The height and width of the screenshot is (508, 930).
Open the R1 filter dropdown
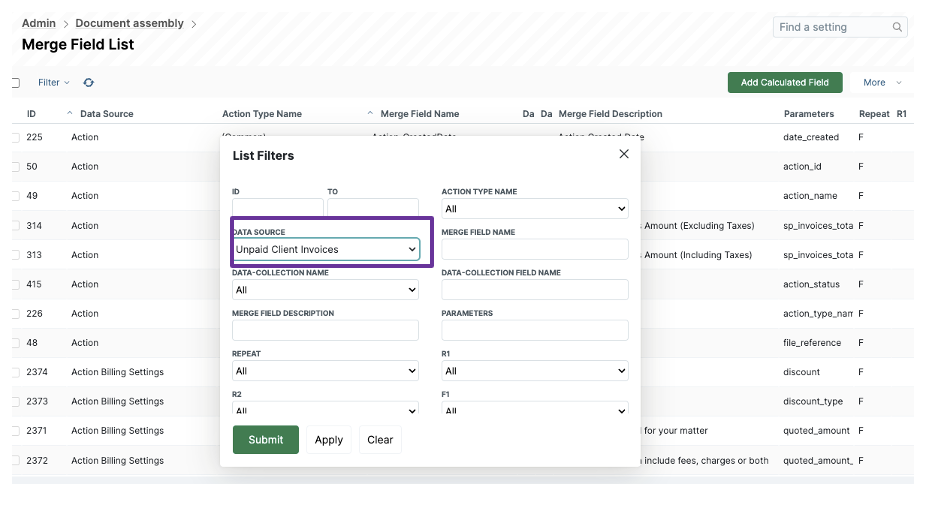534,371
